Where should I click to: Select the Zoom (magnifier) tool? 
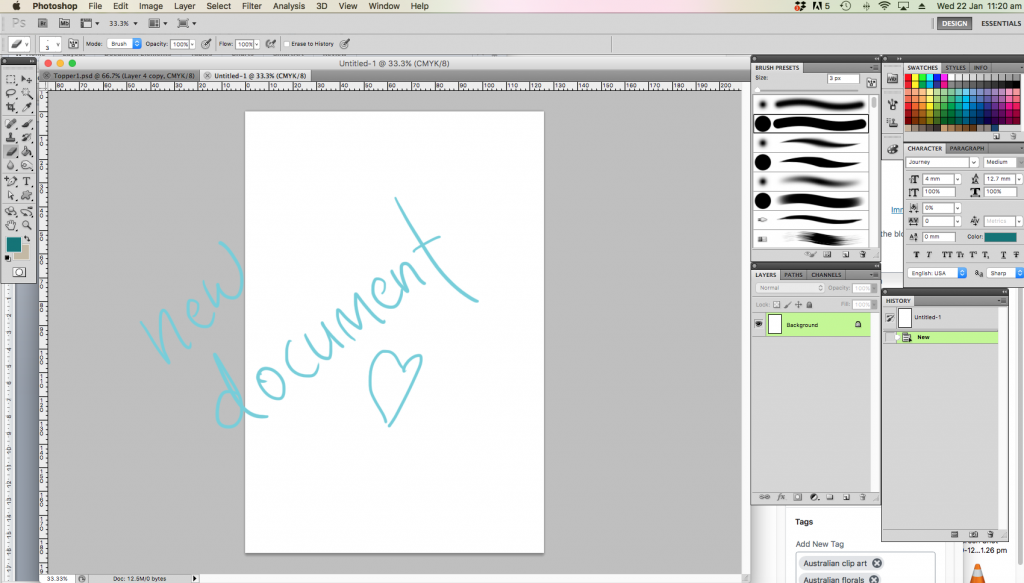[27, 226]
